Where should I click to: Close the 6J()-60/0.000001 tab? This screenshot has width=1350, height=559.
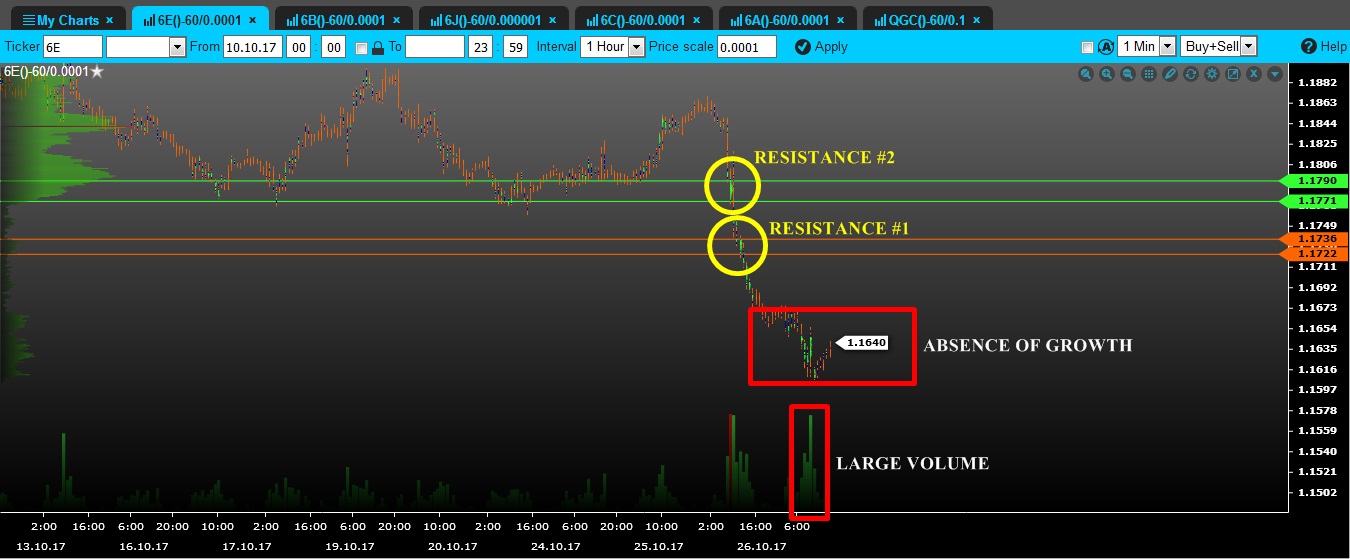click(553, 20)
